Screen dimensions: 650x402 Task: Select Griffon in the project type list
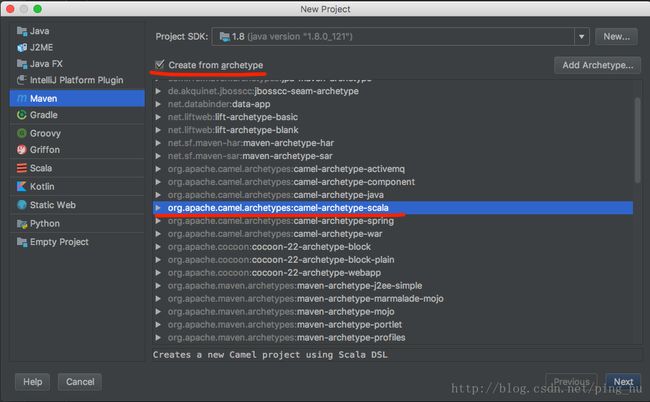coord(77,150)
